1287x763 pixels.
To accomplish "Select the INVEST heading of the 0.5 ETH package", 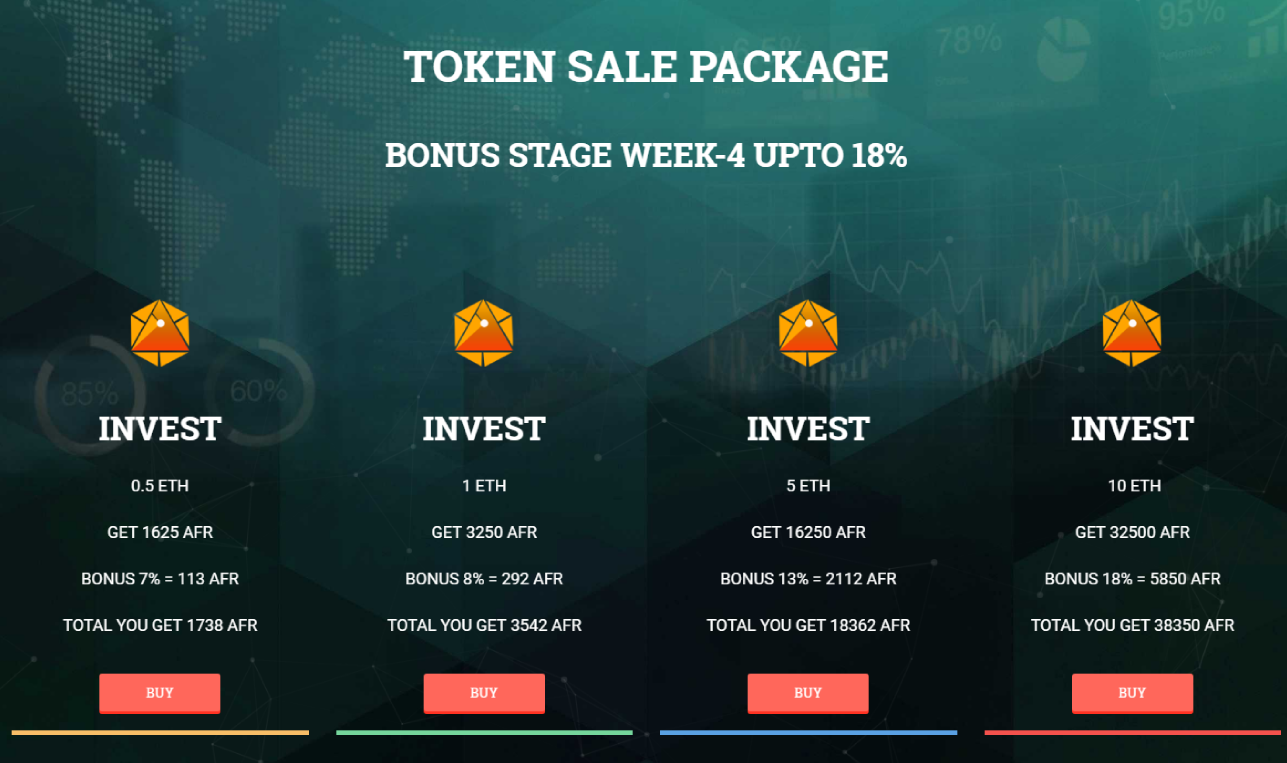I will tap(160, 429).
